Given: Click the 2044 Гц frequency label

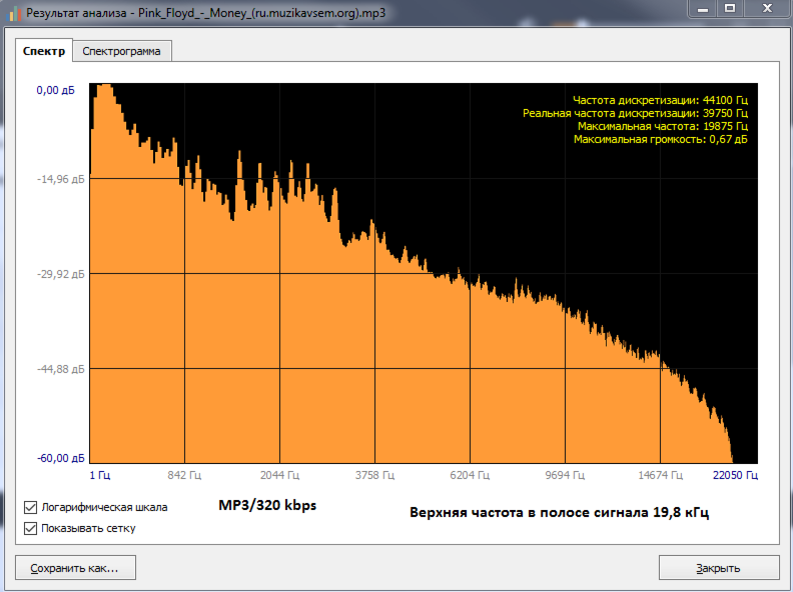Looking at the screenshot, I should (x=280, y=475).
